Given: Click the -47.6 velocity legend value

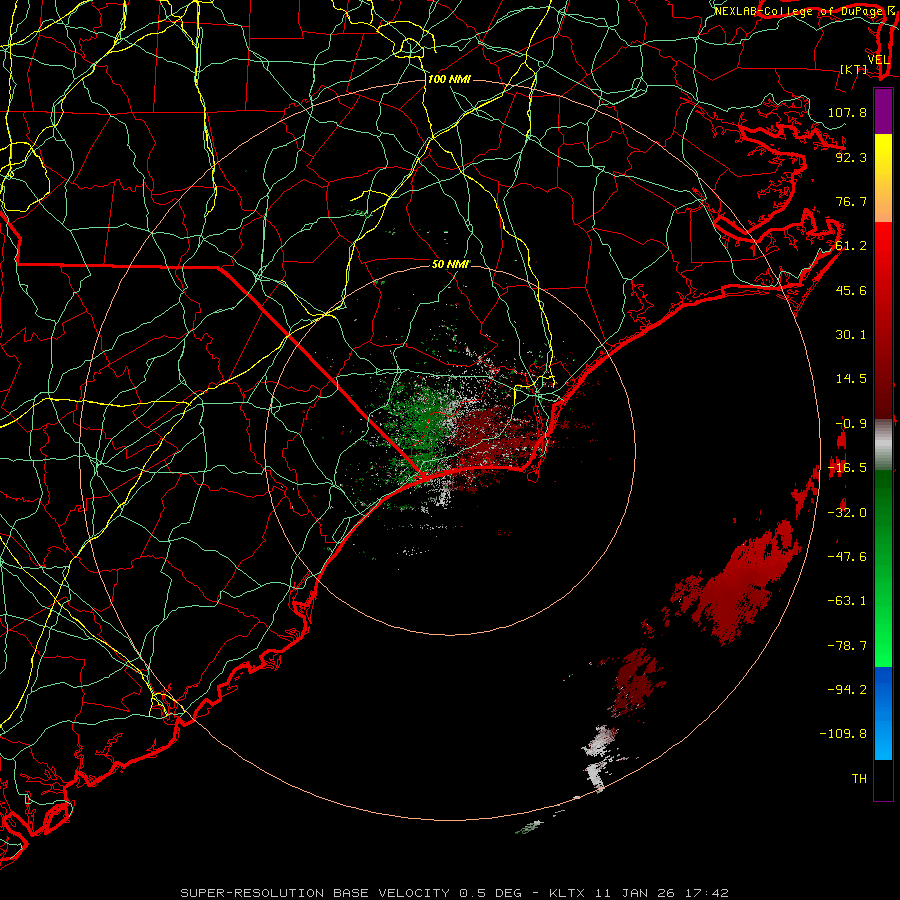Looking at the screenshot, I should click(x=847, y=557).
